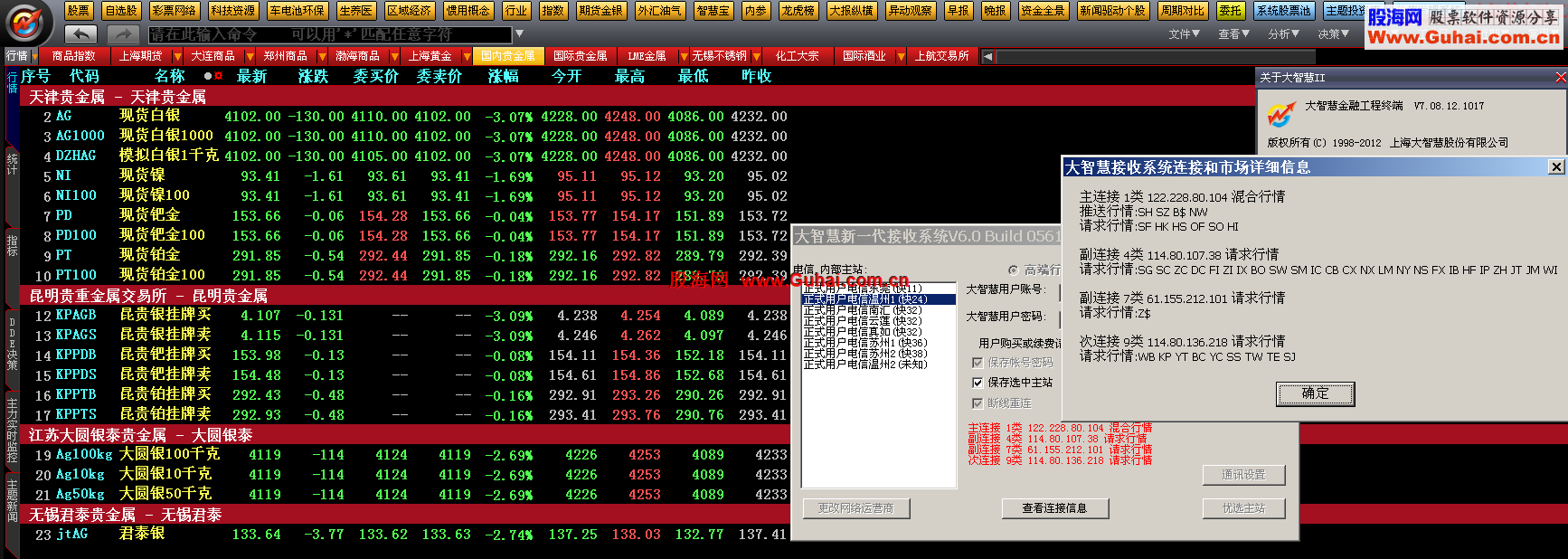Click 确定 in the connection details dialog
Viewport: 1568px width, 559px height.
[x=1316, y=393]
